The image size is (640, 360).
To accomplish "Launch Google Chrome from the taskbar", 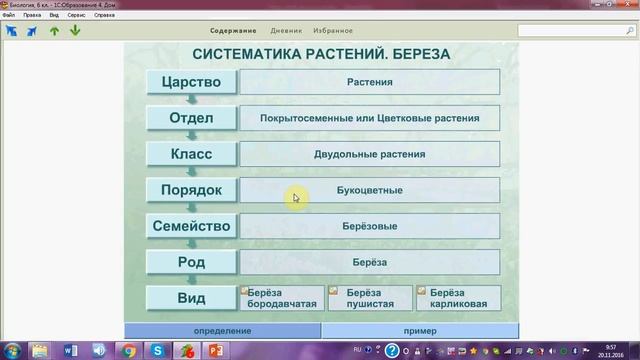I will 128,351.
